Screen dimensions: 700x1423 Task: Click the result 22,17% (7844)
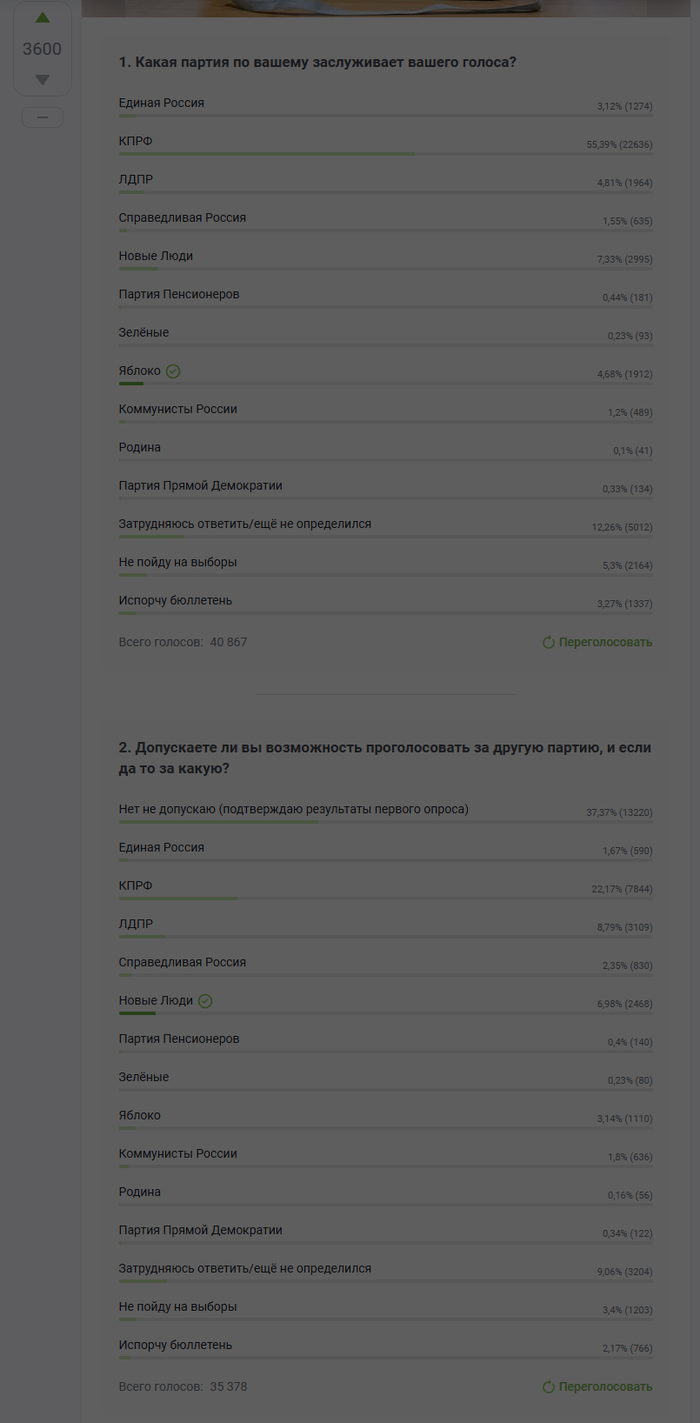(622, 889)
